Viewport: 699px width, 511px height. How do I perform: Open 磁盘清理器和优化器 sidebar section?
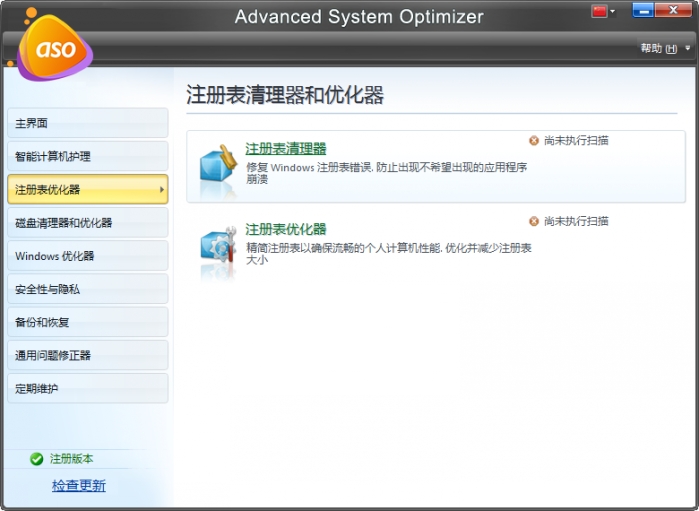pos(88,223)
